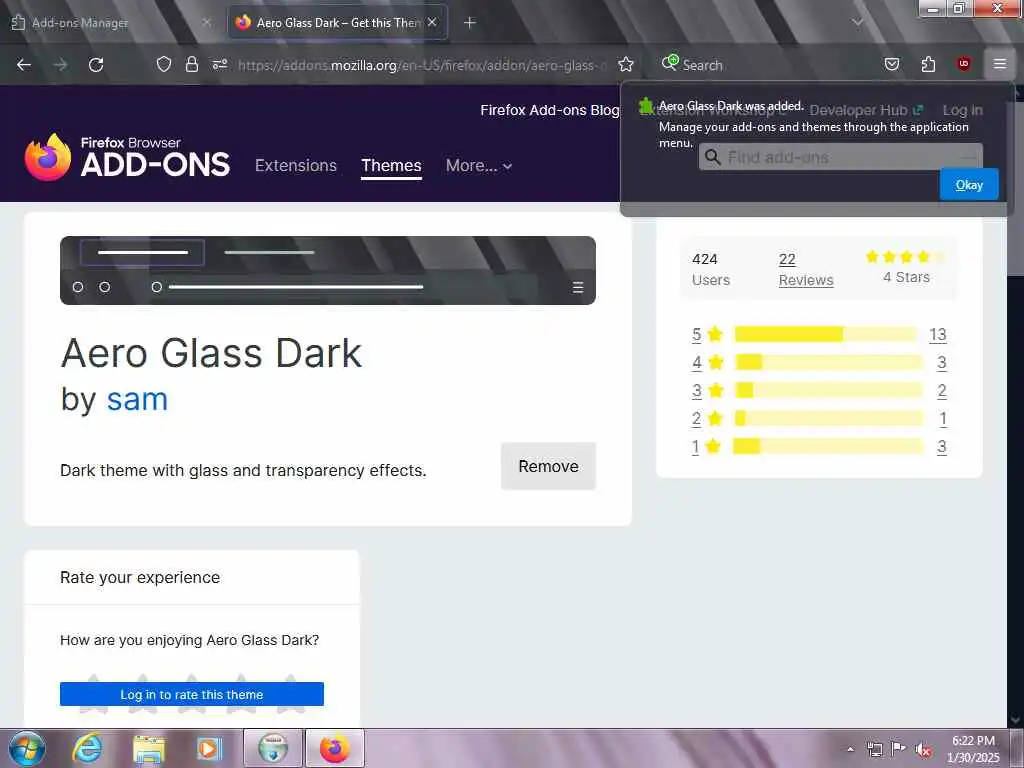The height and width of the screenshot is (768, 1024).
Task: Open the site permissions icon in address bar
Action: 219,64
